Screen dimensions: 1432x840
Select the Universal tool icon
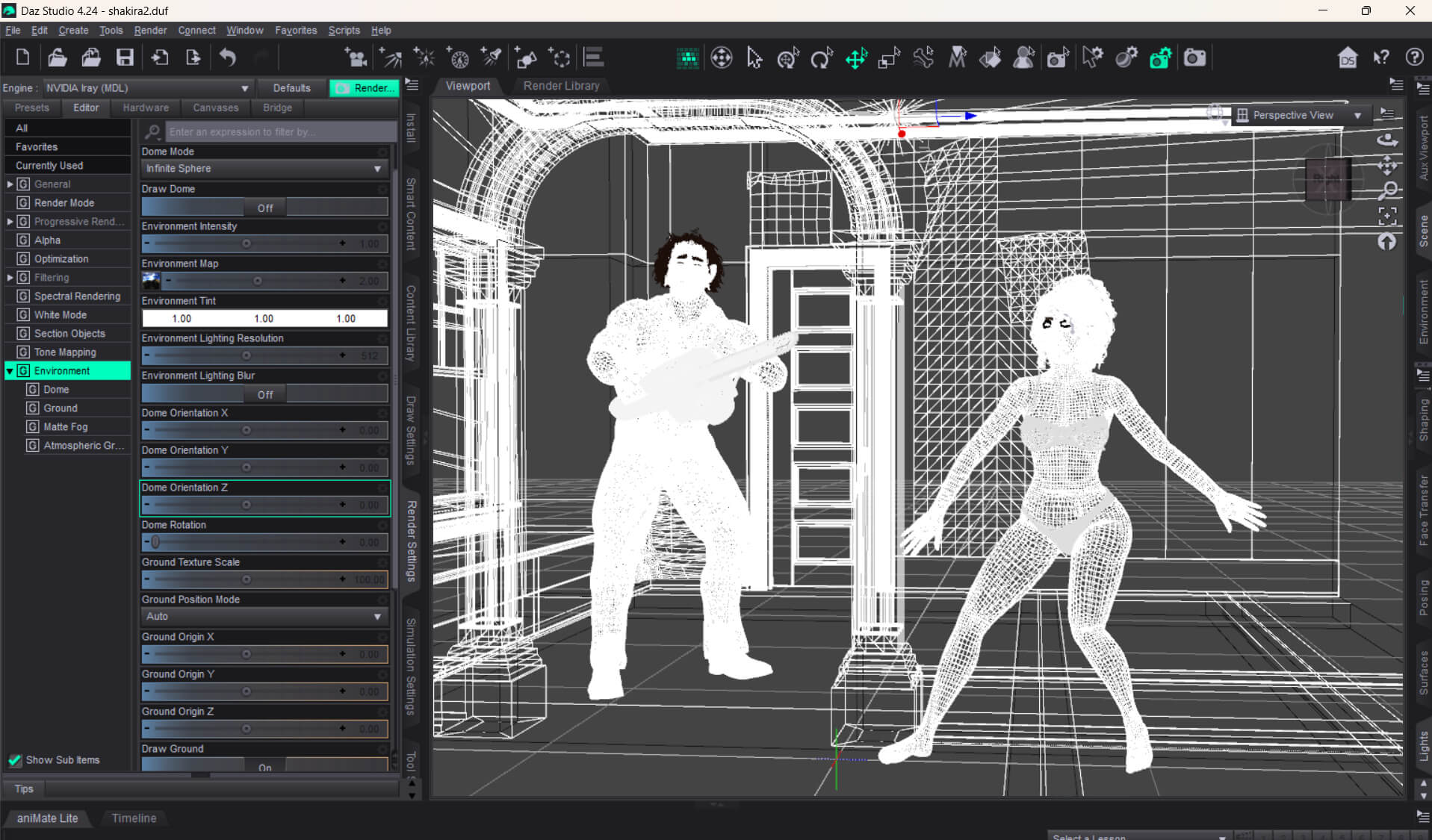[x=788, y=57]
